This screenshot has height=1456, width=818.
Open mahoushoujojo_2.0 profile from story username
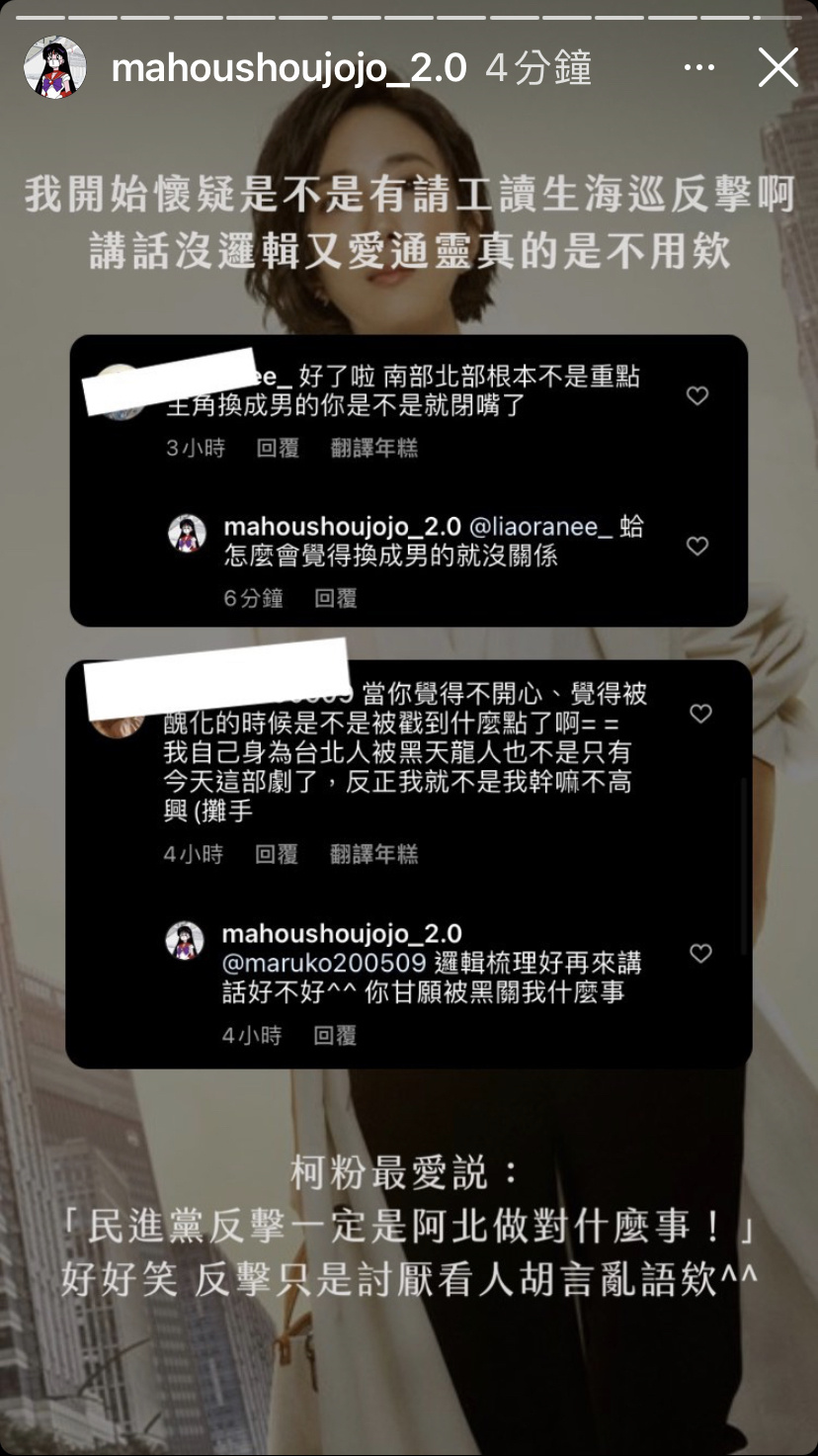pyautogui.click(x=289, y=68)
